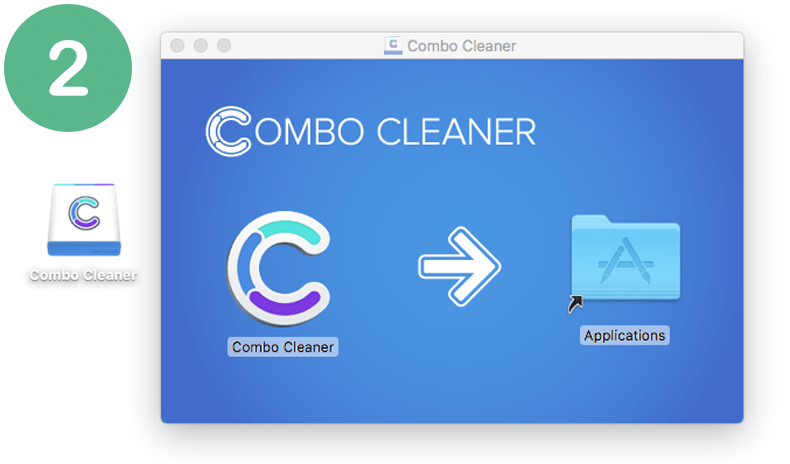
Task: Zoom the Combo Cleaner installer window
Action: click(224, 45)
